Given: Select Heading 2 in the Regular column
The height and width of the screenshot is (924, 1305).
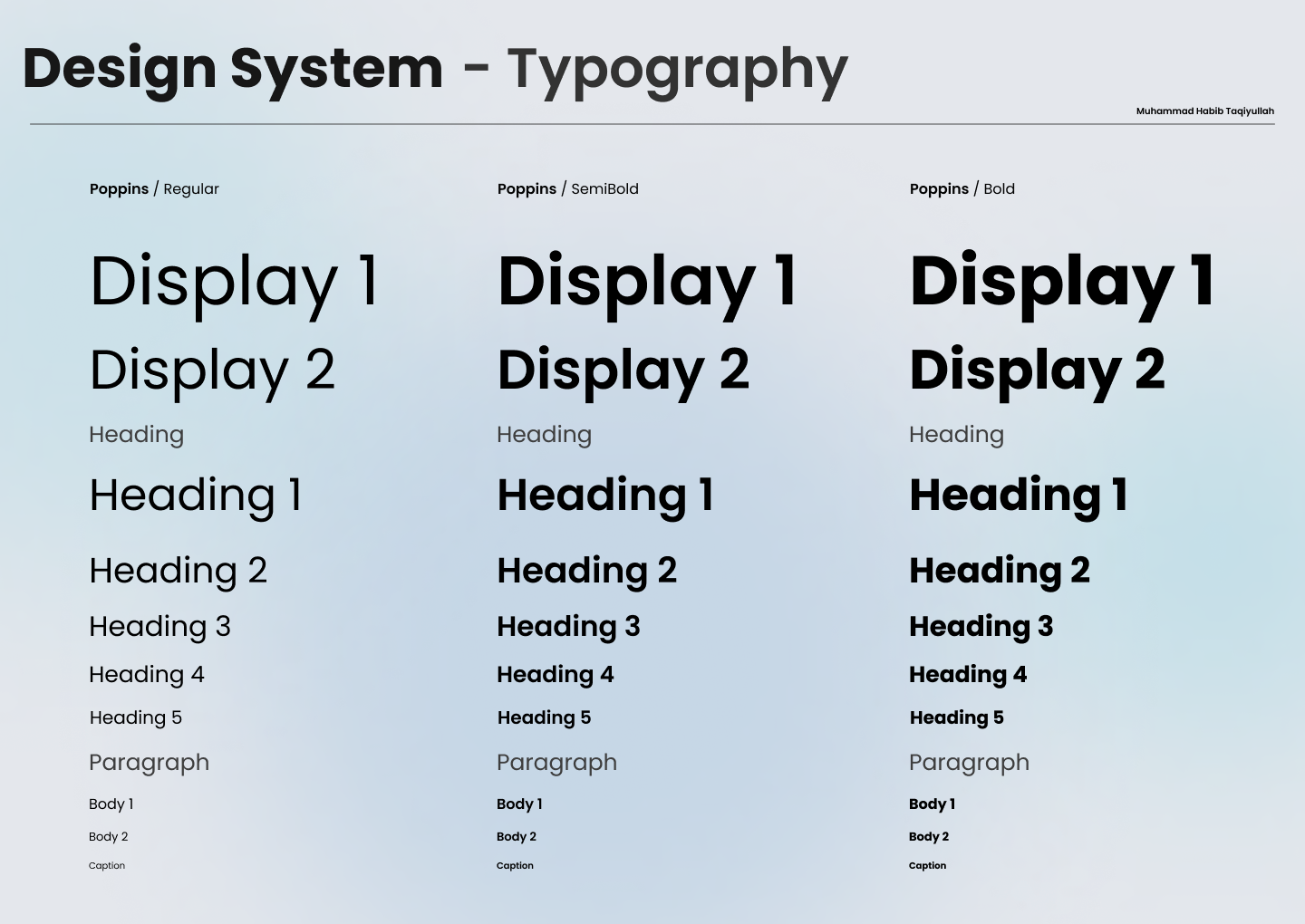Looking at the screenshot, I should [178, 571].
